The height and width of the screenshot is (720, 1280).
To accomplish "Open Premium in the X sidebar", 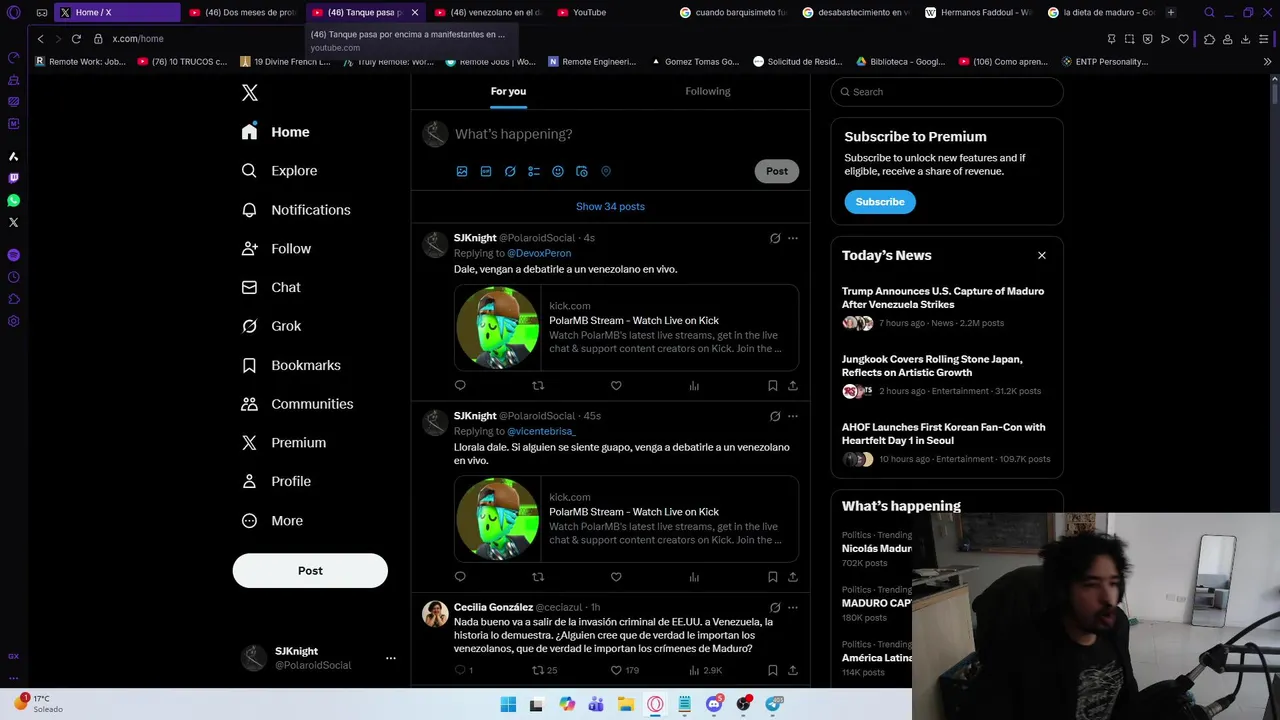I will pyautogui.click(x=284, y=443).
